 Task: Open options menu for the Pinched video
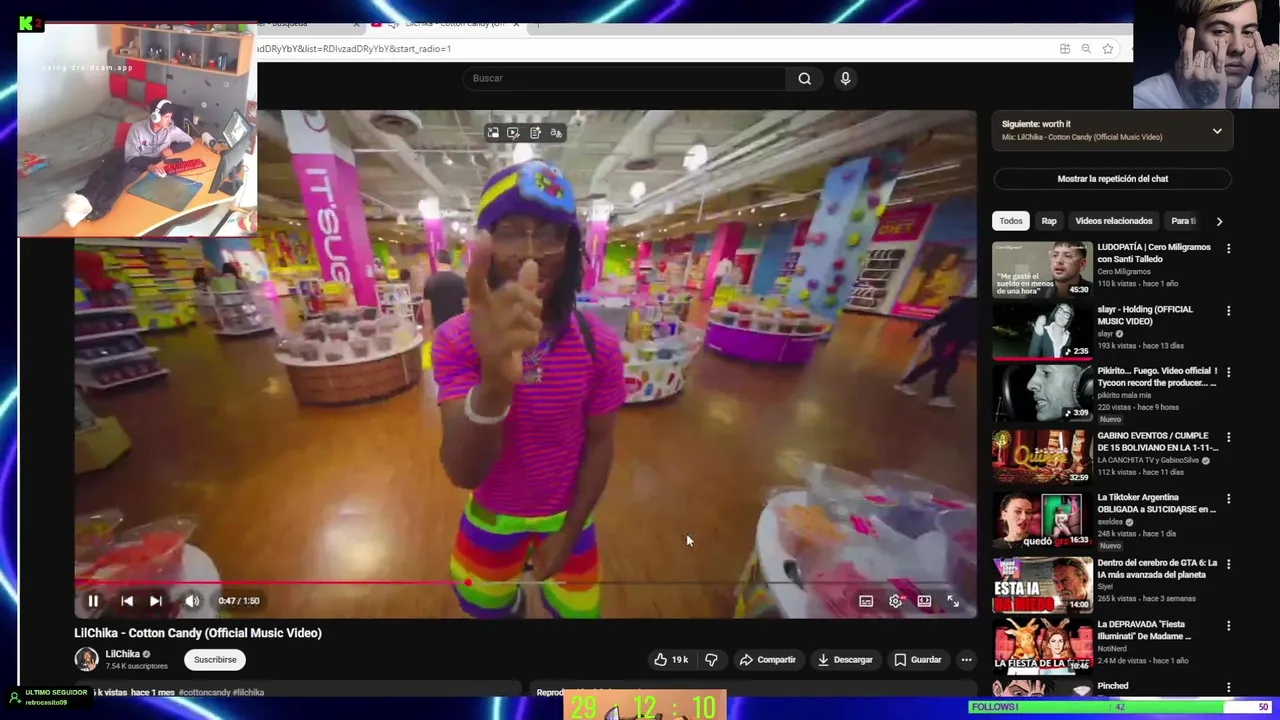click(1229, 687)
